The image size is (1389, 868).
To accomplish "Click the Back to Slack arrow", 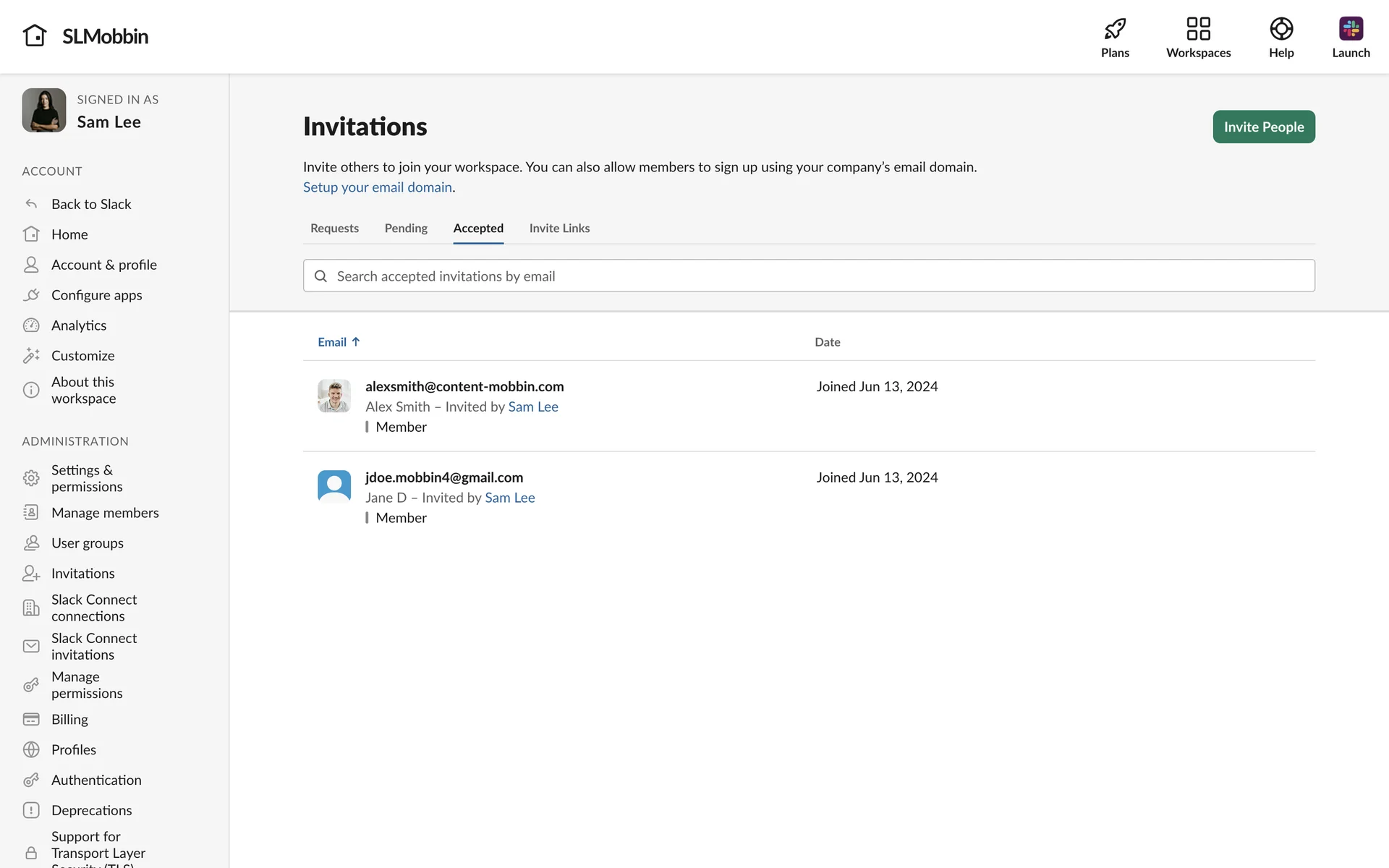I will click(31, 204).
